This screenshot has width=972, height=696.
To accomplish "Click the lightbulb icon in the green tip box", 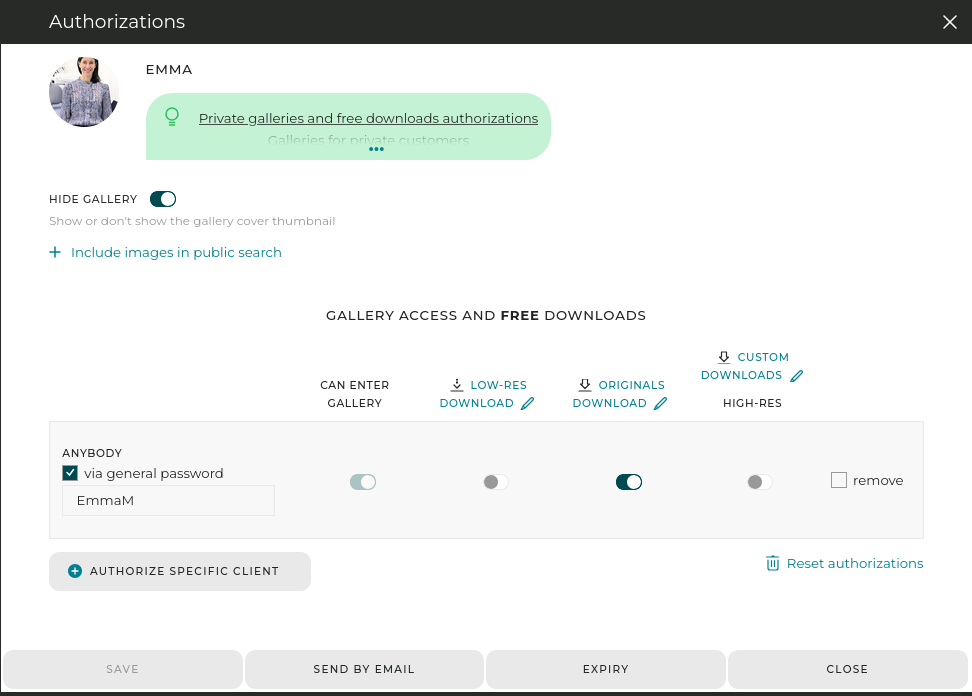I will click(x=172, y=117).
